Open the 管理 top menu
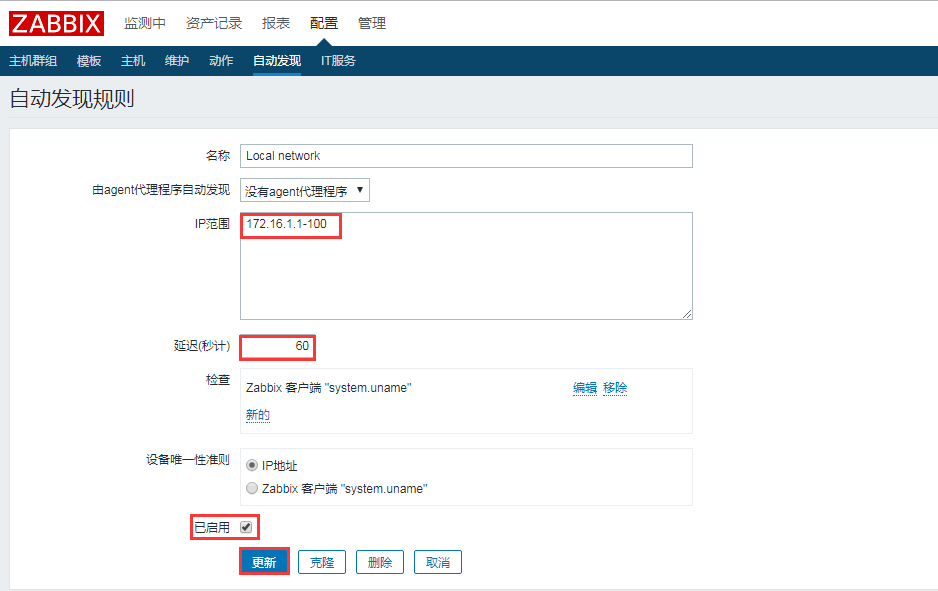The width and height of the screenshot is (938, 591). pos(371,23)
